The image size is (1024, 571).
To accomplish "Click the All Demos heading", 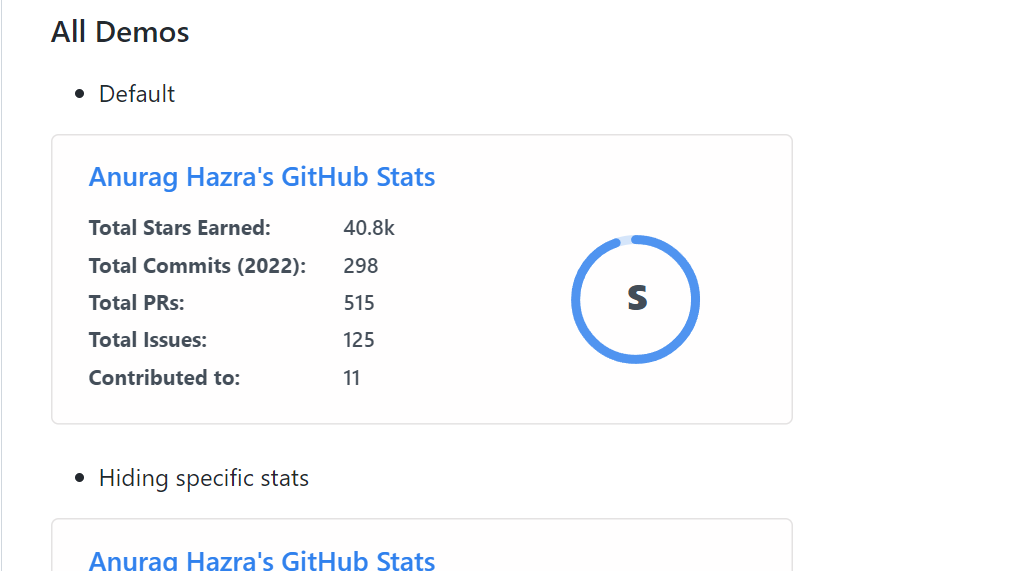I will coord(120,31).
